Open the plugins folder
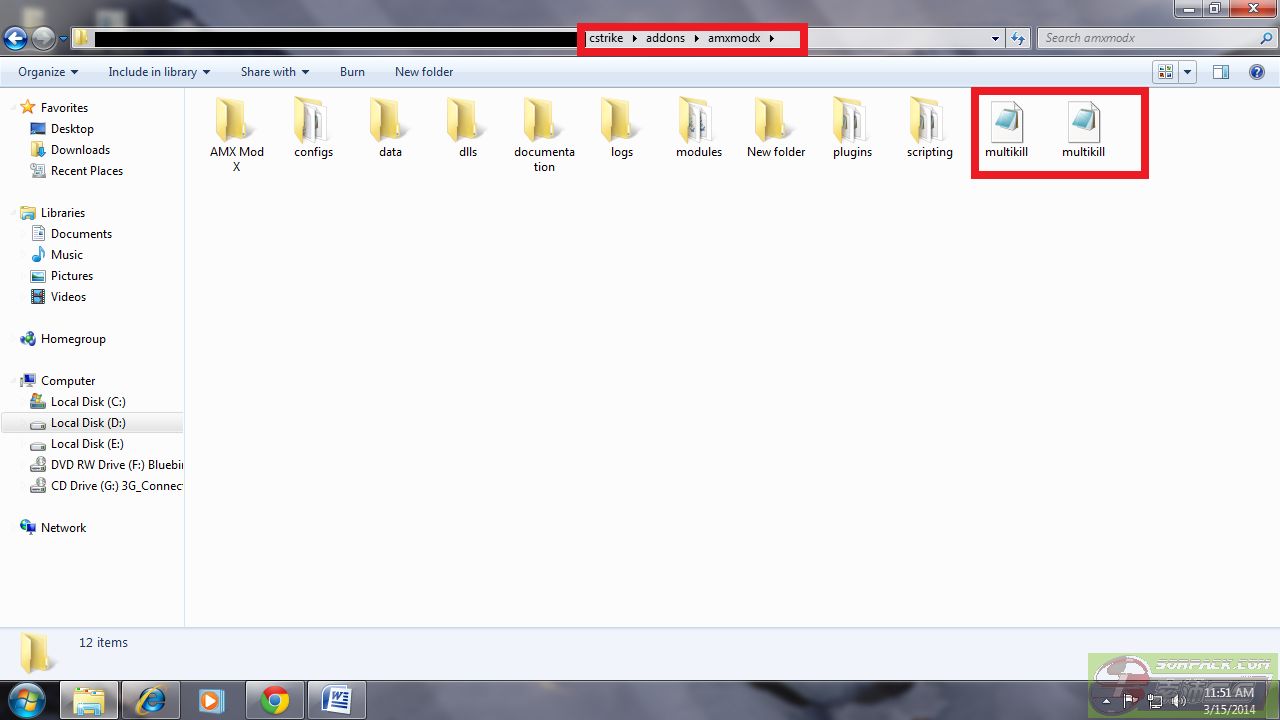 tap(852, 127)
